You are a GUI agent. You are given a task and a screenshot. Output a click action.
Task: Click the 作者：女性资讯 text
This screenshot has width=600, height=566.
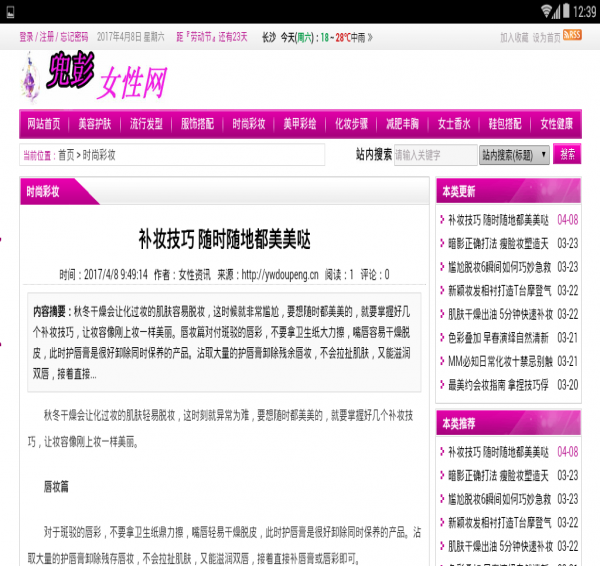click(182, 274)
